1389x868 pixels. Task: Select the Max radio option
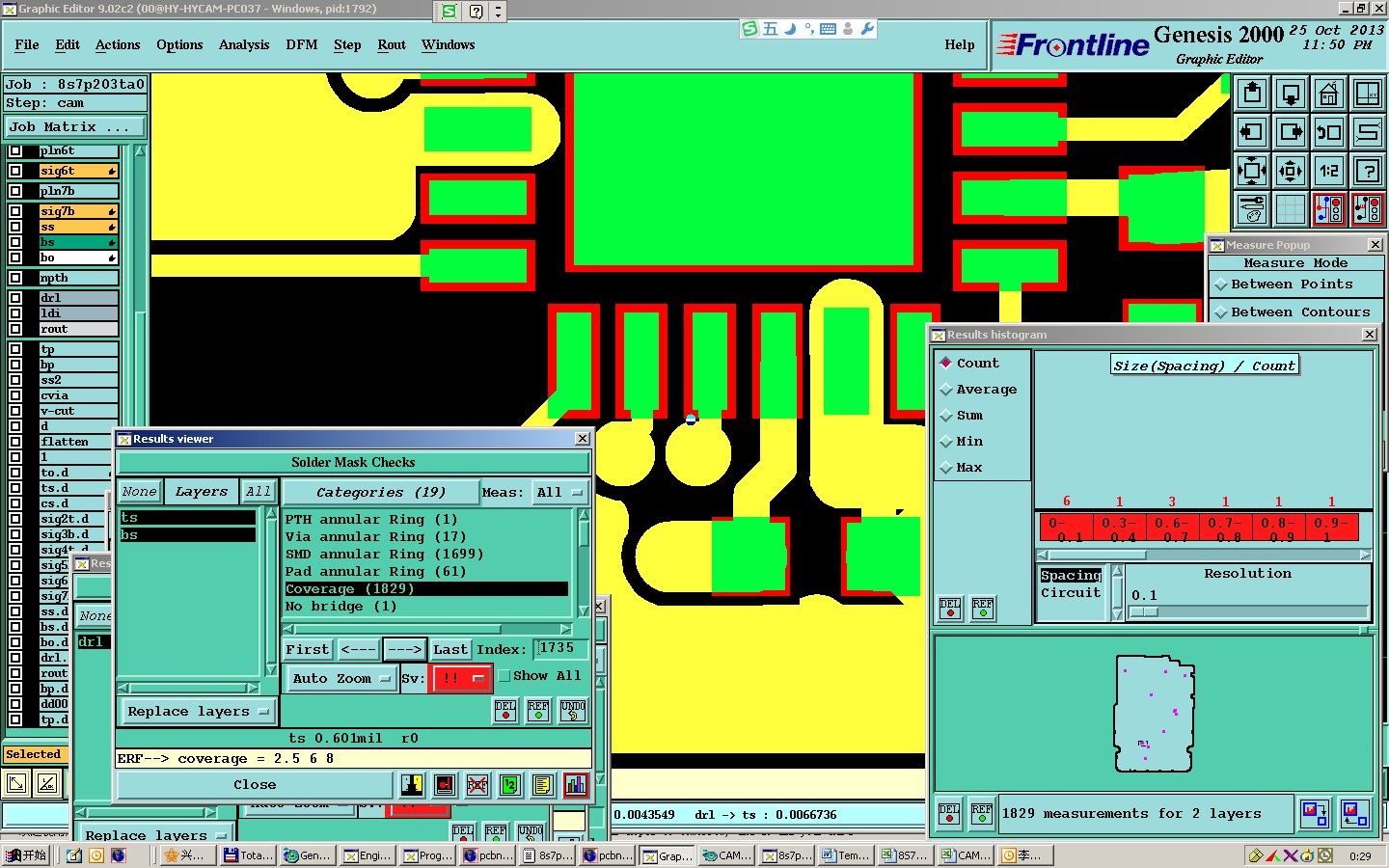point(946,468)
